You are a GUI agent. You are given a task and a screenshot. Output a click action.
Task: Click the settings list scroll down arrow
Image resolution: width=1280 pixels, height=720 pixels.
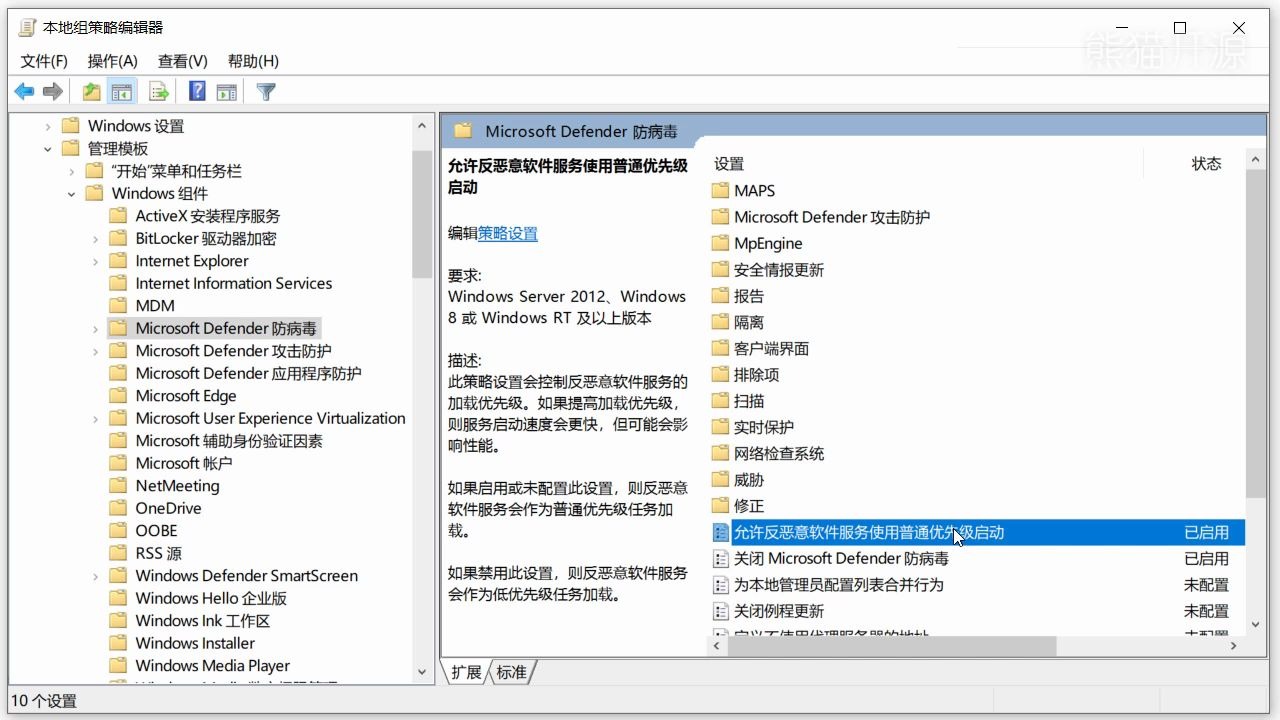[x=1256, y=625]
